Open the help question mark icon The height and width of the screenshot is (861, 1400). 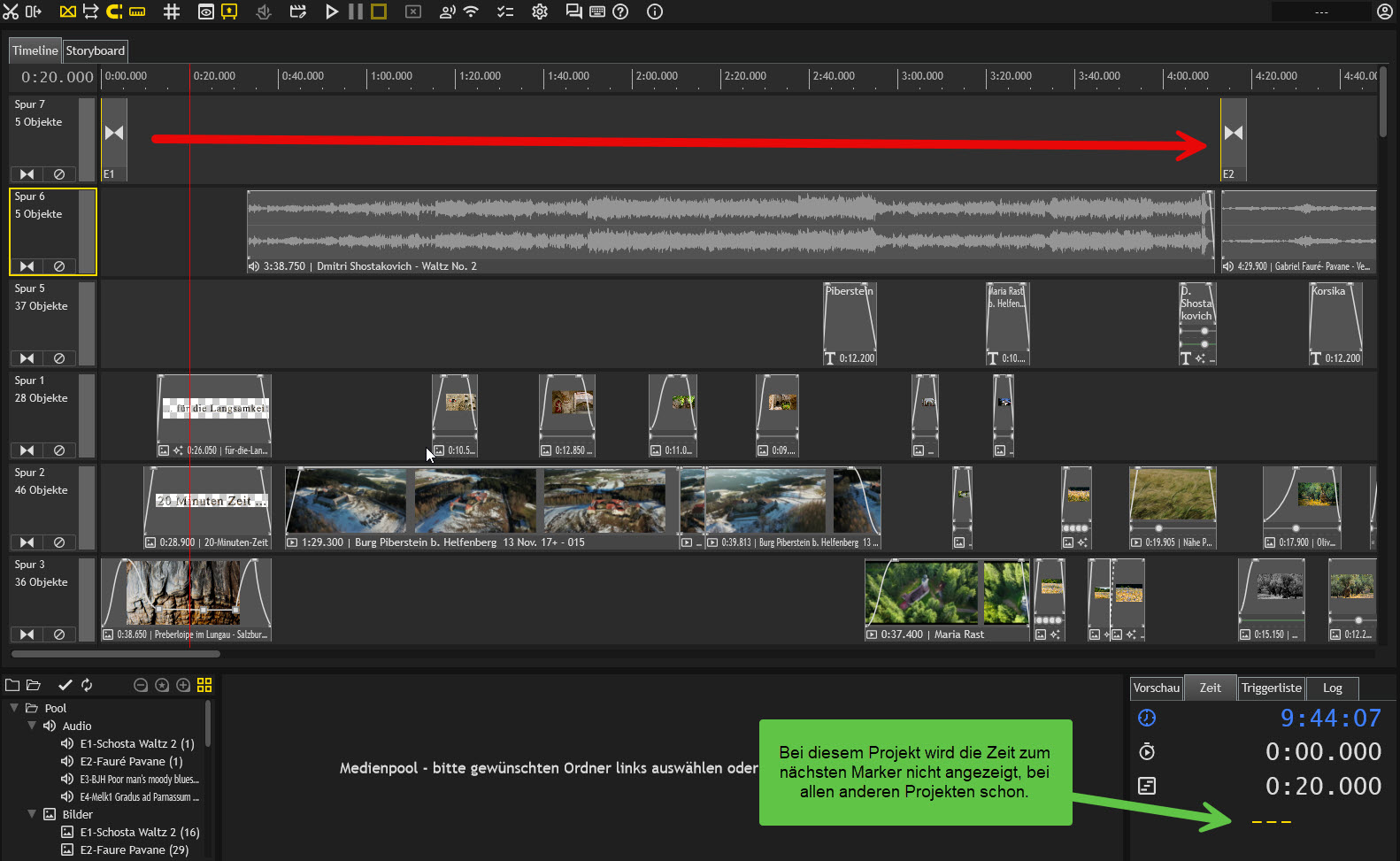coord(620,12)
